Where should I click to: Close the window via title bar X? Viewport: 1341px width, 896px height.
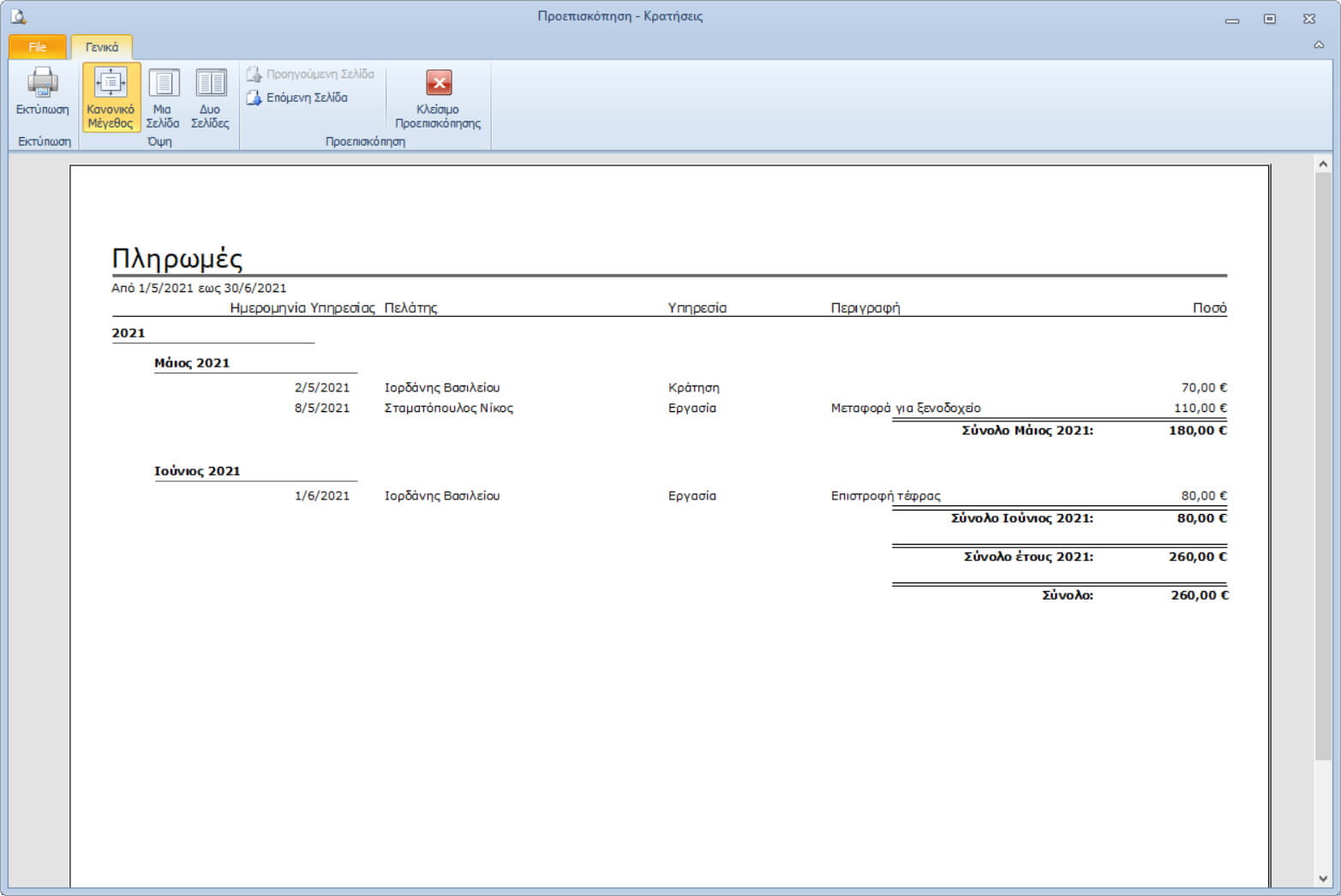tap(1308, 19)
